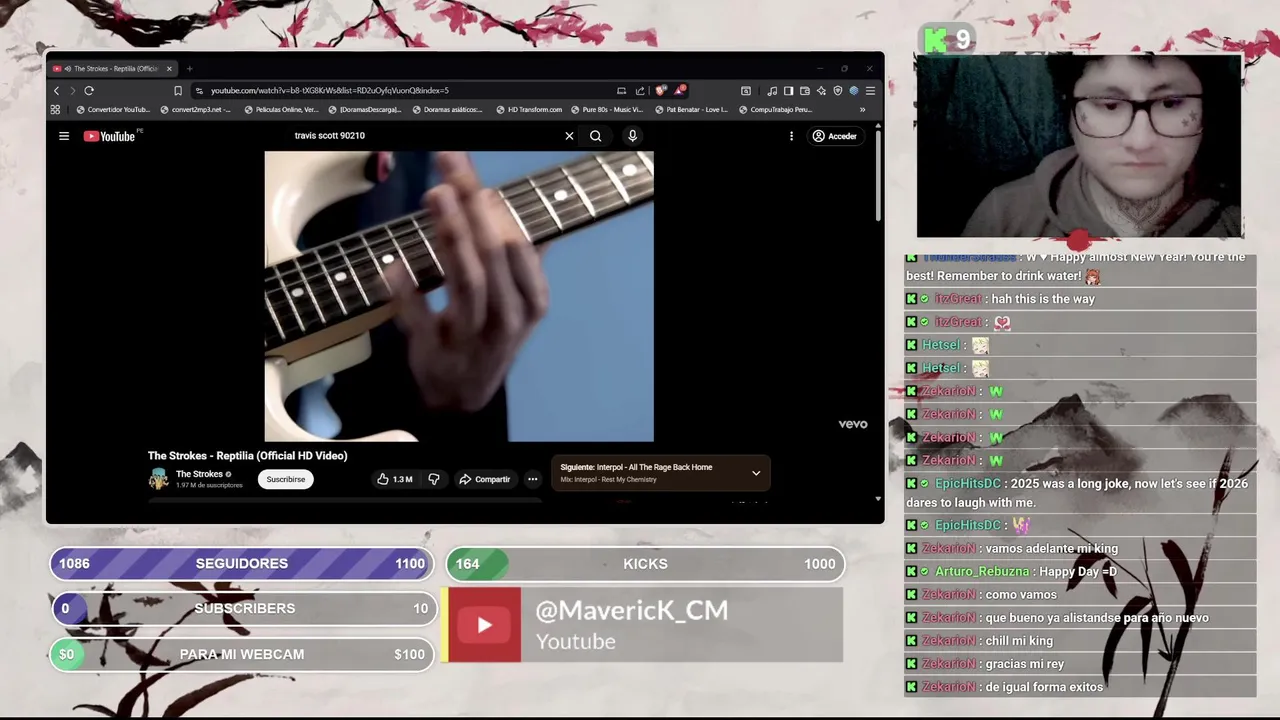Mute the tab via its speaker icon
This screenshot has height=720, width=1280.
pyautogui.click(x=67, y=69)
